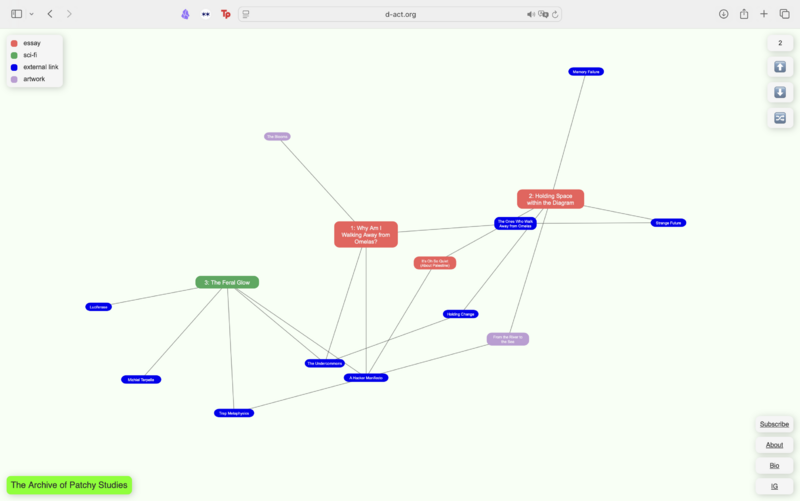Reload the page
Screen dimensions: 800x501
coord(555,14)
